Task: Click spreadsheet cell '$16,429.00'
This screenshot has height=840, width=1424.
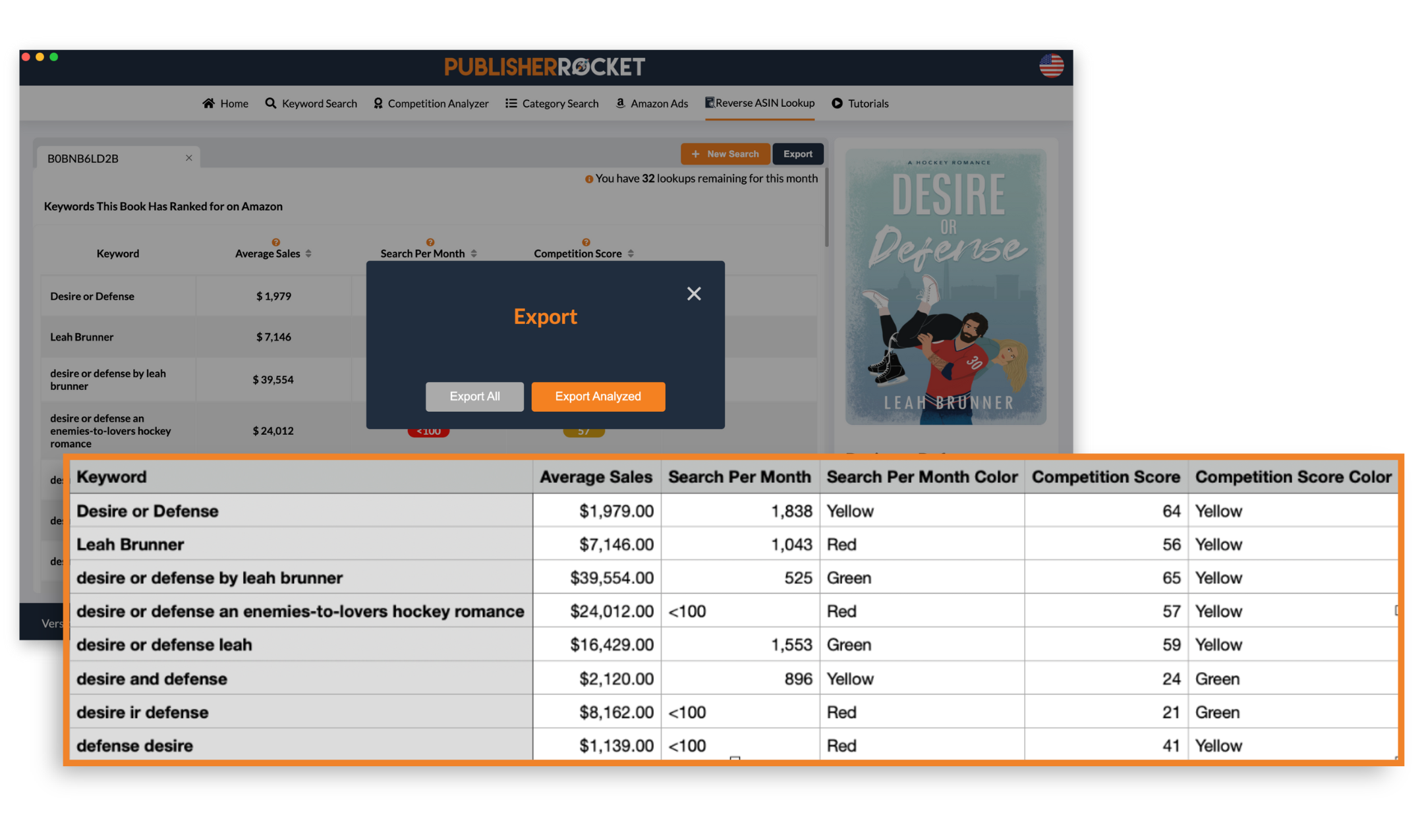Action: point(596,644)
